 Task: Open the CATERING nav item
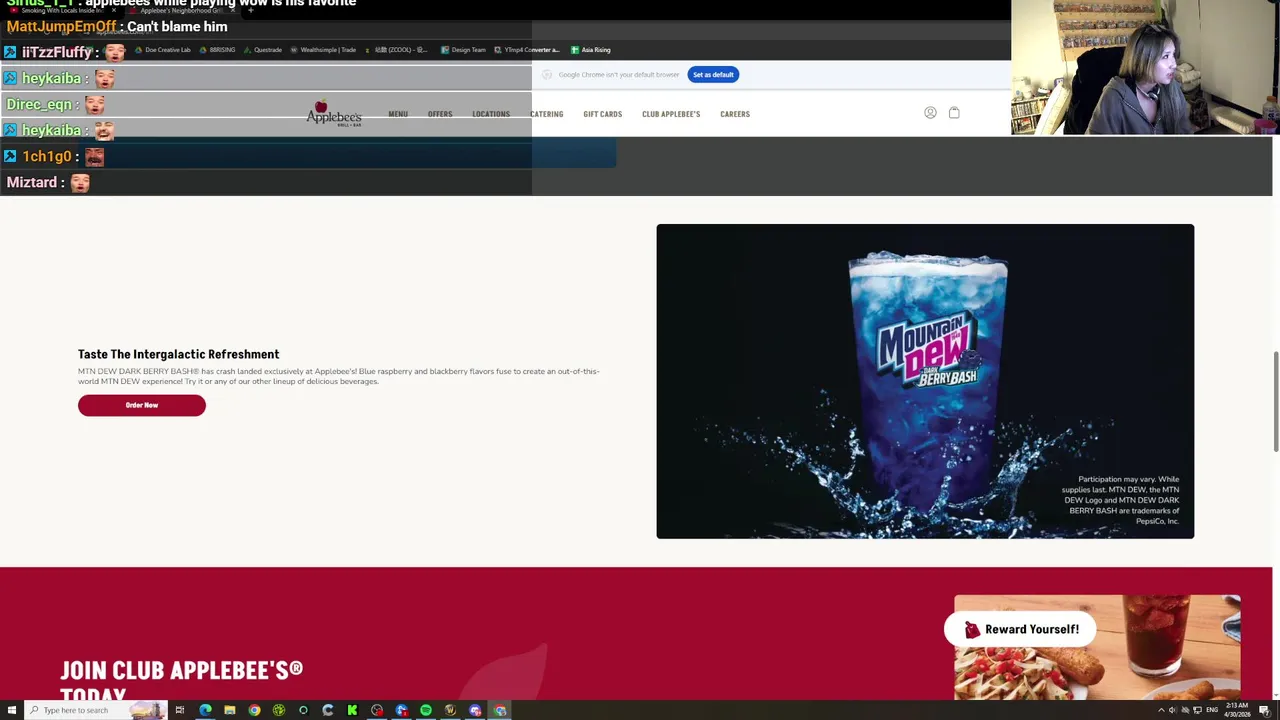coord(546,114)
